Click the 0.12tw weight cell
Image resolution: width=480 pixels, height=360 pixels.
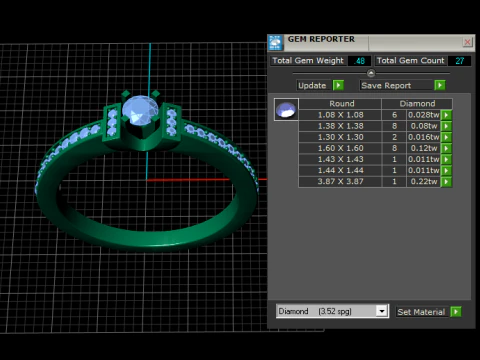tap(423, 148)
